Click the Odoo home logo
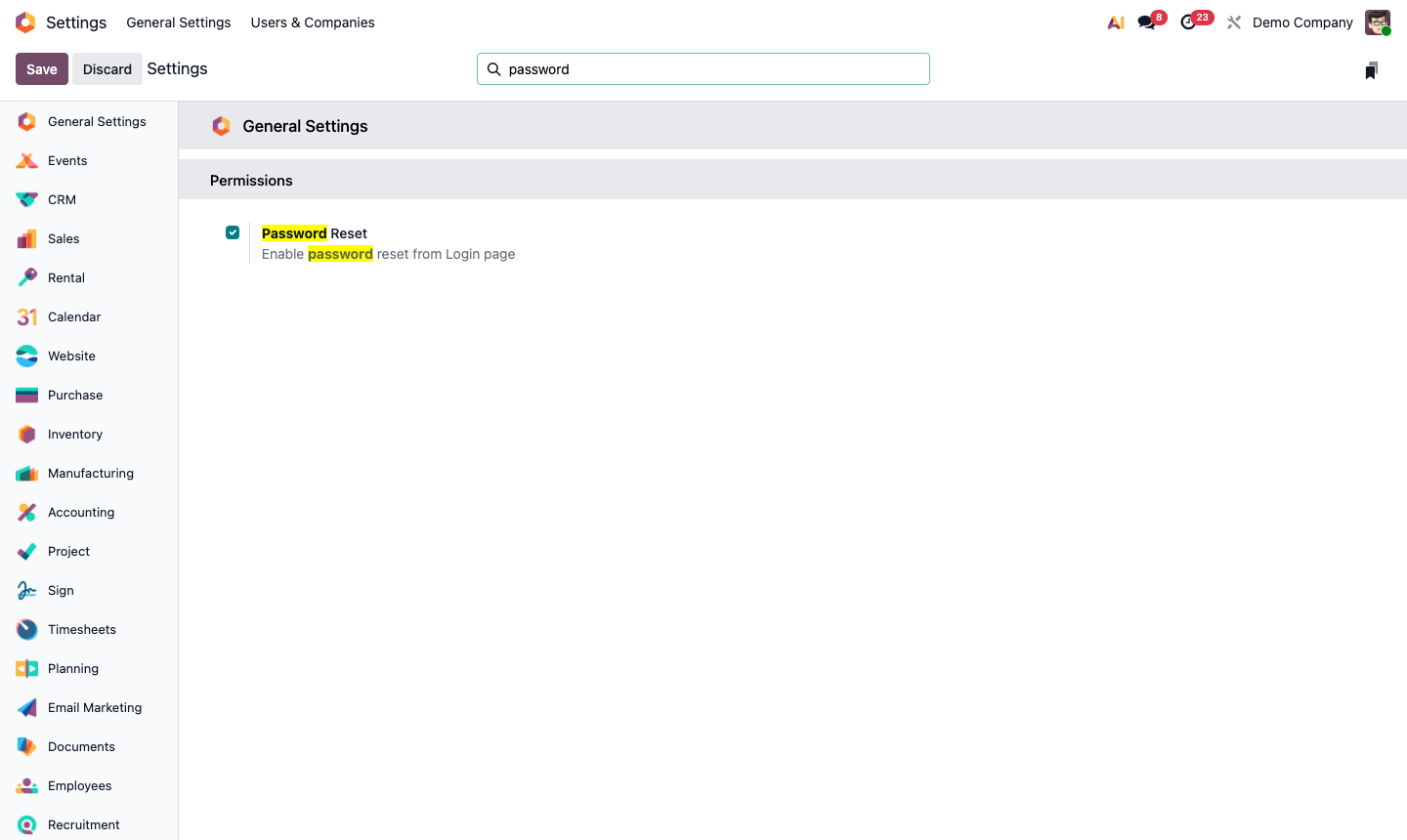 point(24,21)
